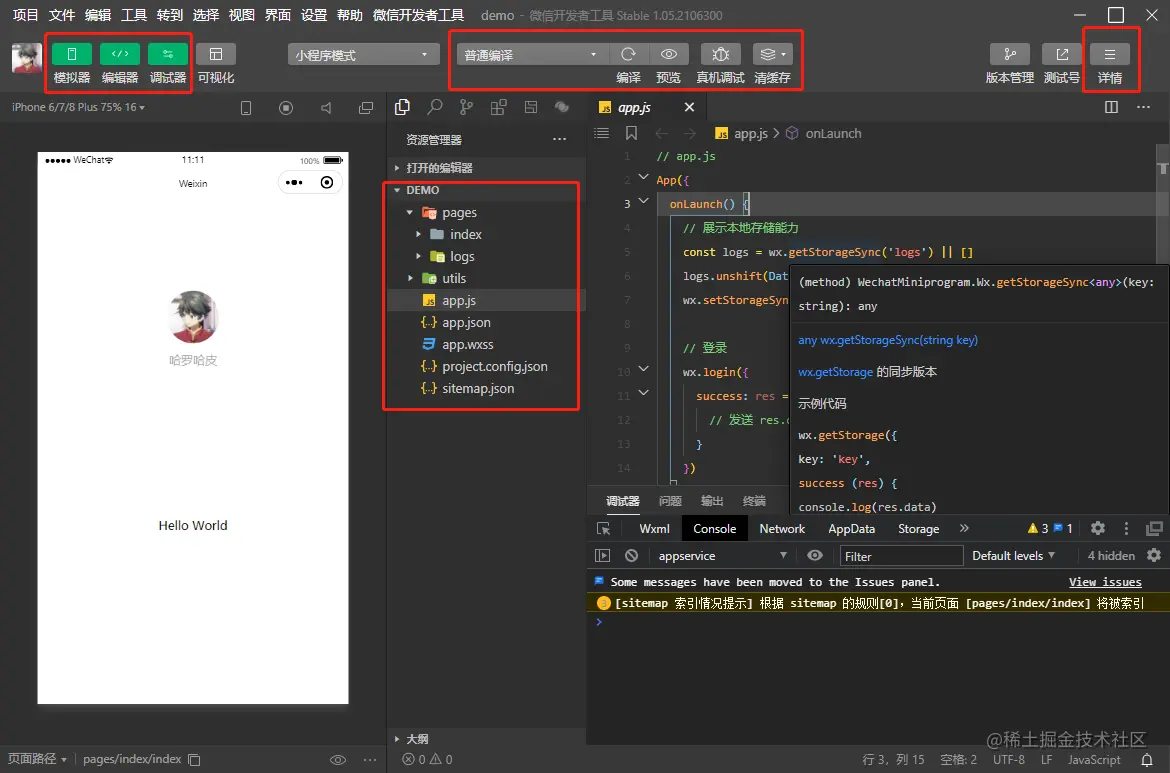Screen dimensions: 1170x773
Task: Switch to the 问题 panel tab
Action: tap(670, 501)
